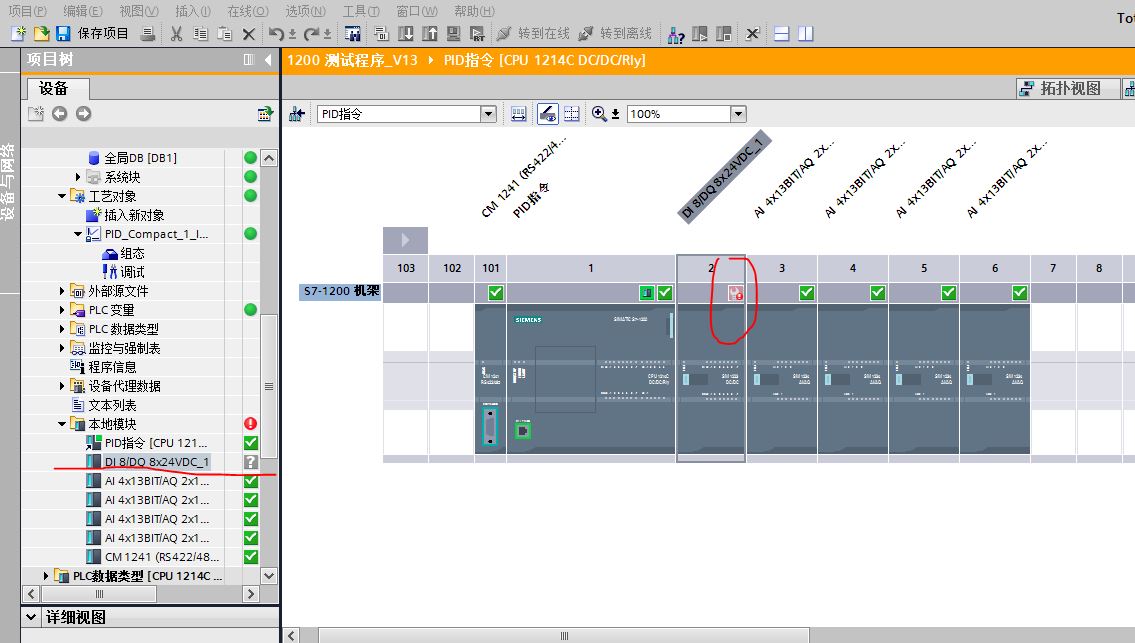Click the green check beside PID指令 CPU row
Image resolution: width=1135 pixels, height=643 pixels.
[250, 442]
